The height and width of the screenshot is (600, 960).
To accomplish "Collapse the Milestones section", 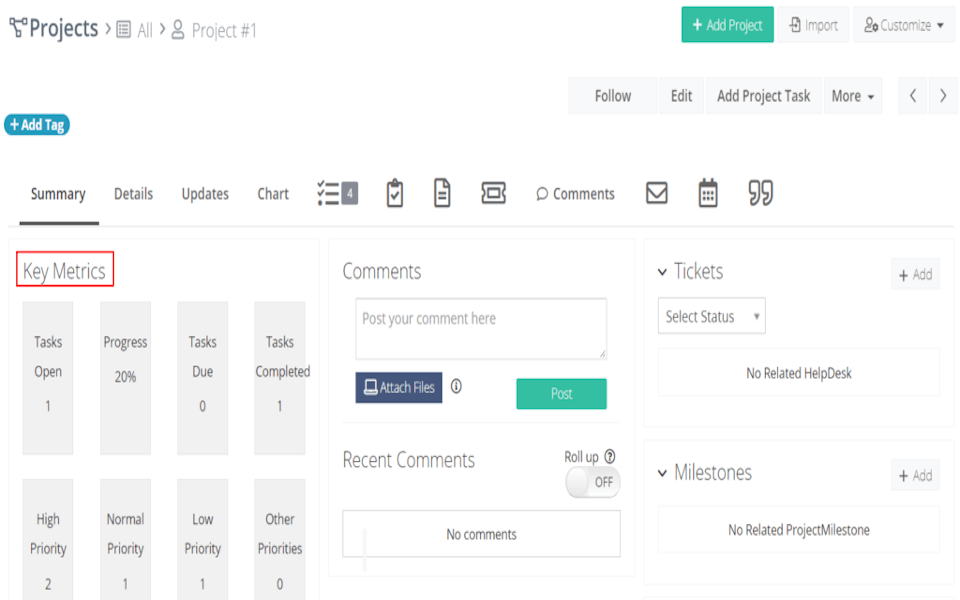I will coord(662,473).
